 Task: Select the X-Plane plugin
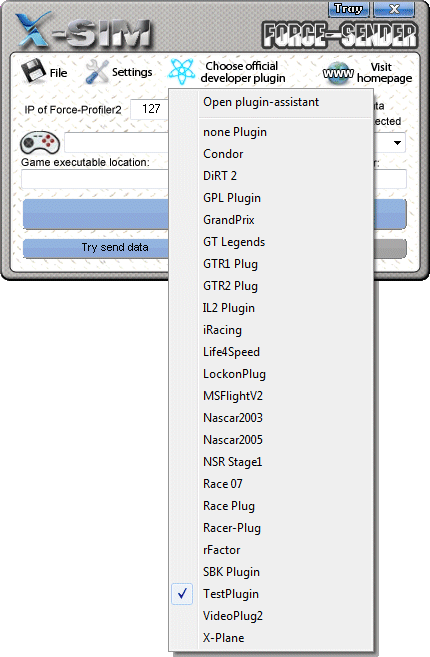coord(271,638)
